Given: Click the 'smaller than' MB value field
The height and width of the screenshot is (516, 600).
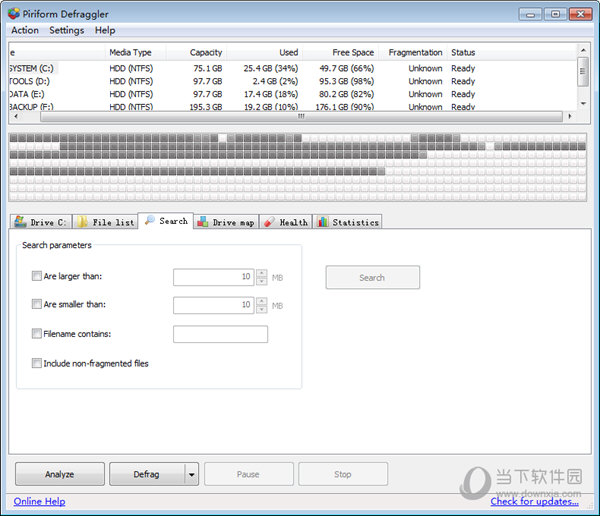Looking at the screenshot, I should coord(214,305).
